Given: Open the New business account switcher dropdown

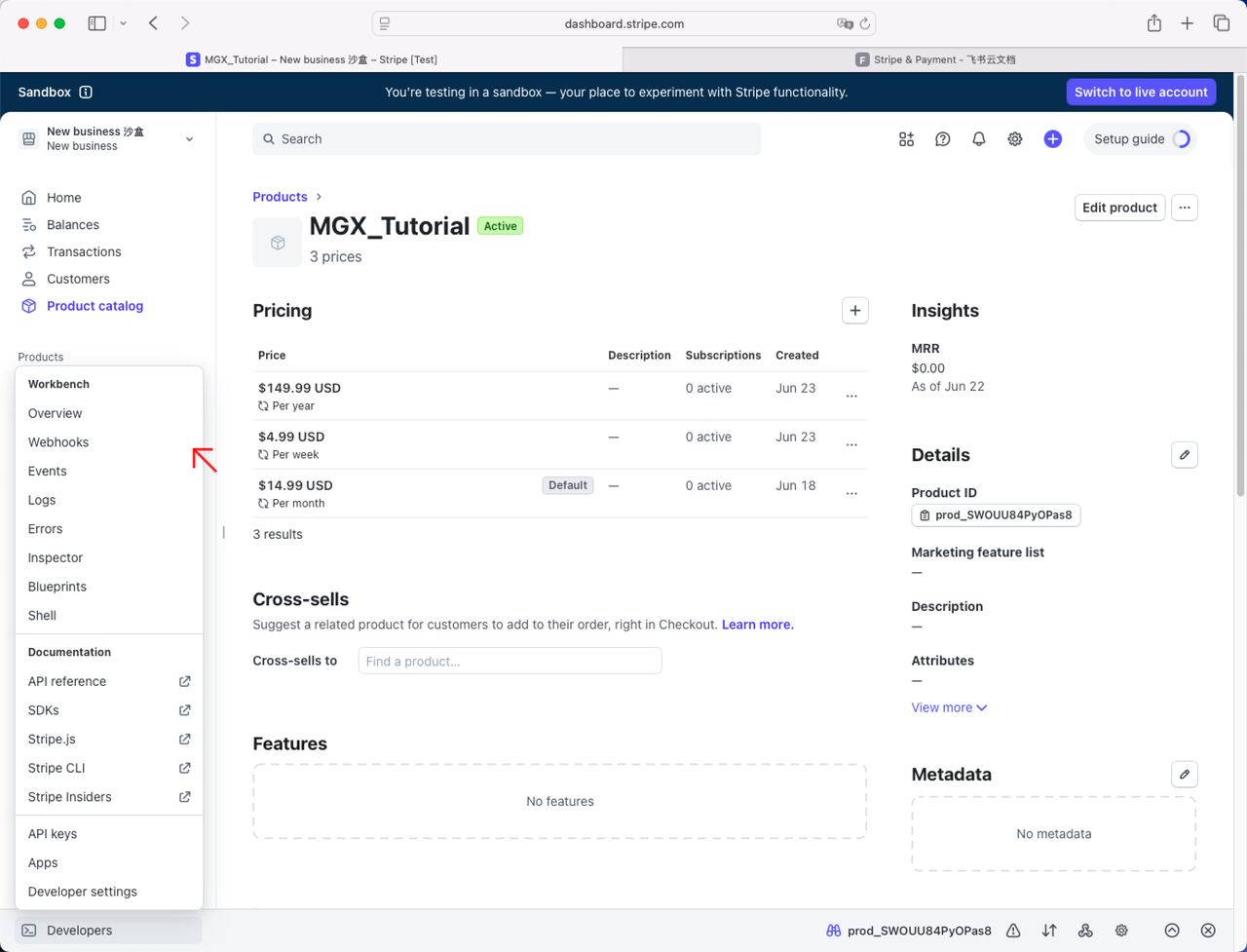Looking at the screenshot, I should (107, 139).
